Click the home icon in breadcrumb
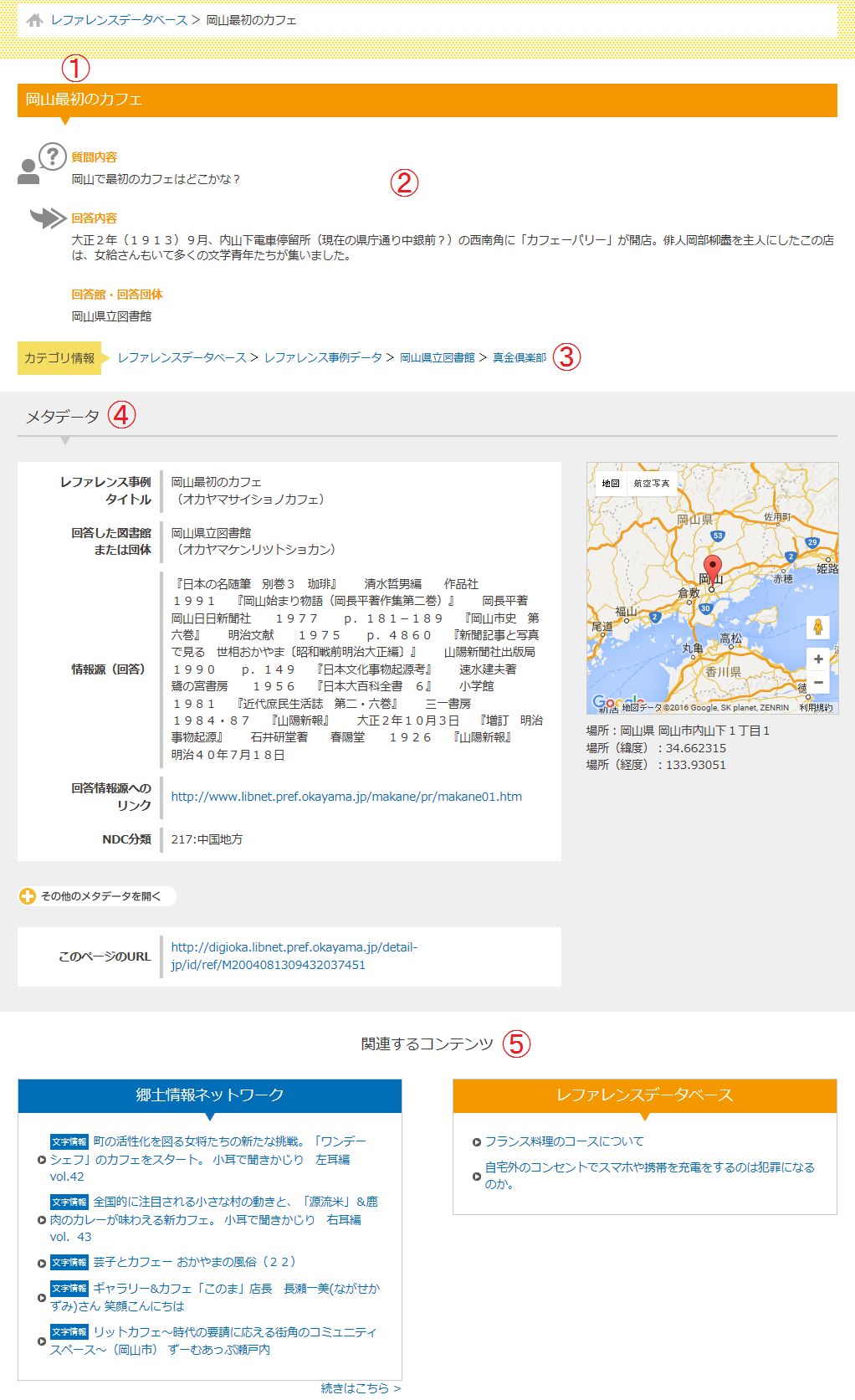Image resolution: width=855 pixels, height=1400 pixels. point(34,20)
